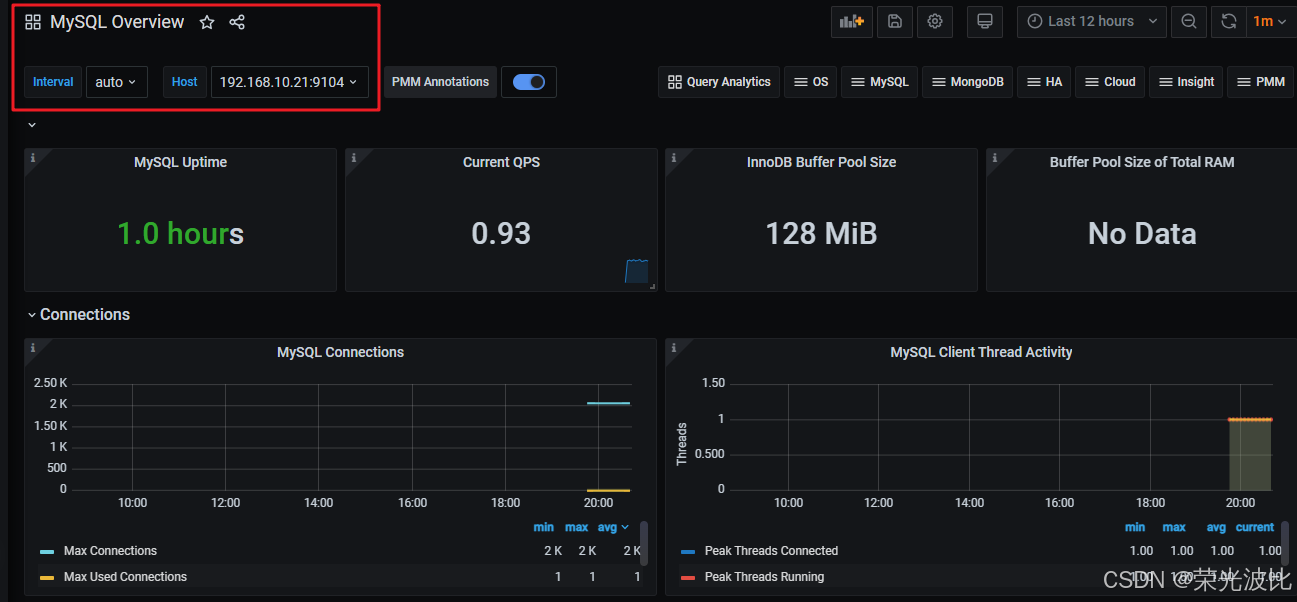
Task: Click the Peak Threads Running legend color swatch
Action: coord(687,577)
